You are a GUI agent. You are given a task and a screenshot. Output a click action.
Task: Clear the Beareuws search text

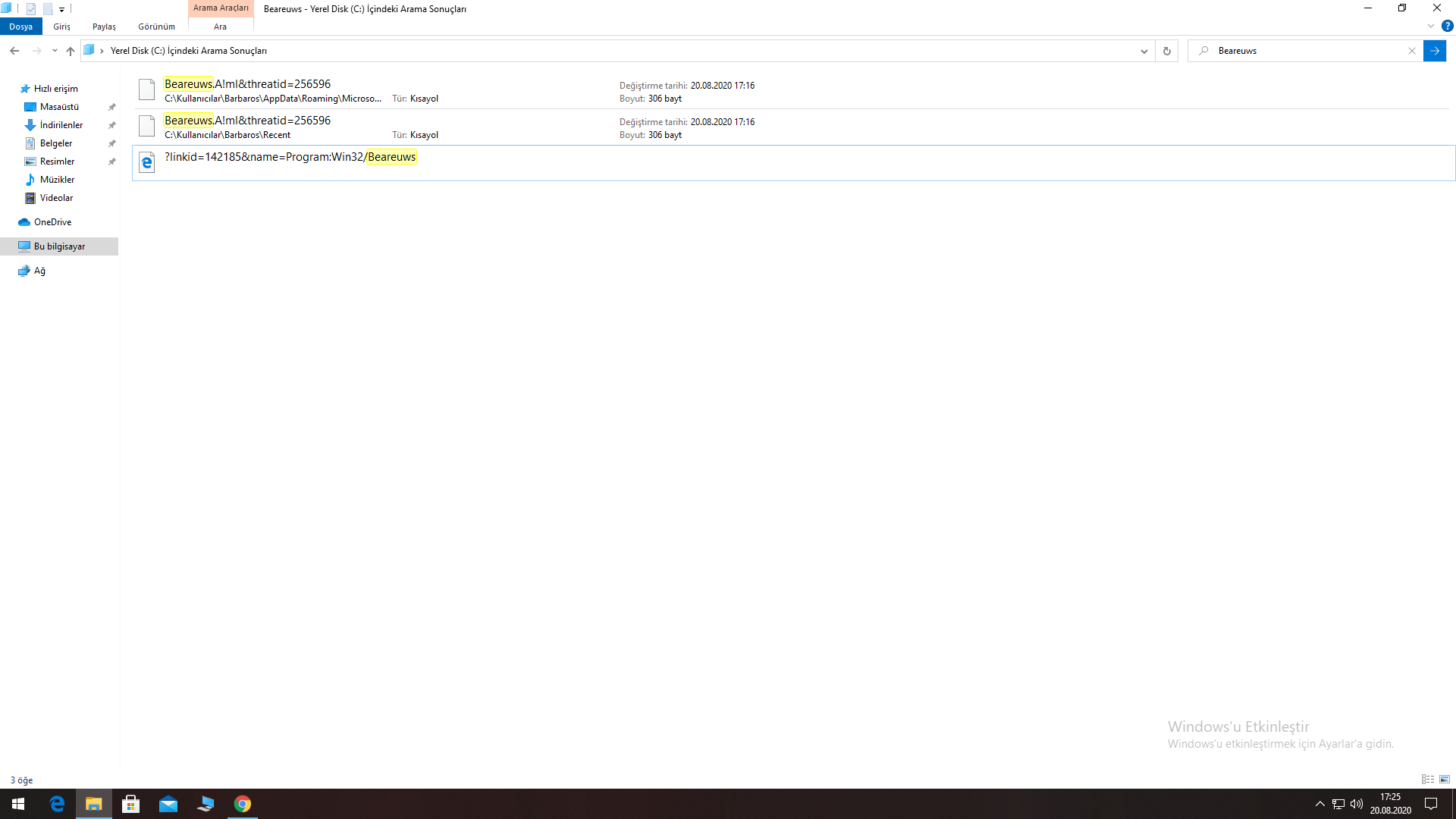pos(1411,51)
